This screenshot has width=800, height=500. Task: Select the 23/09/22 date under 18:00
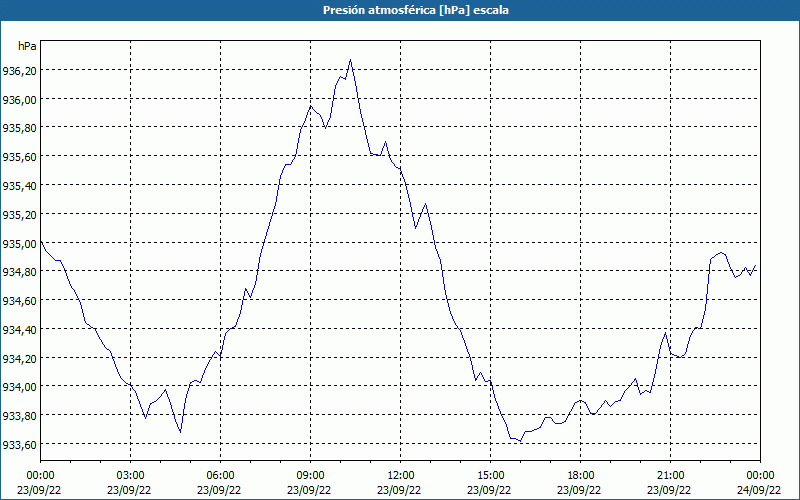click(x=580, y=490)
